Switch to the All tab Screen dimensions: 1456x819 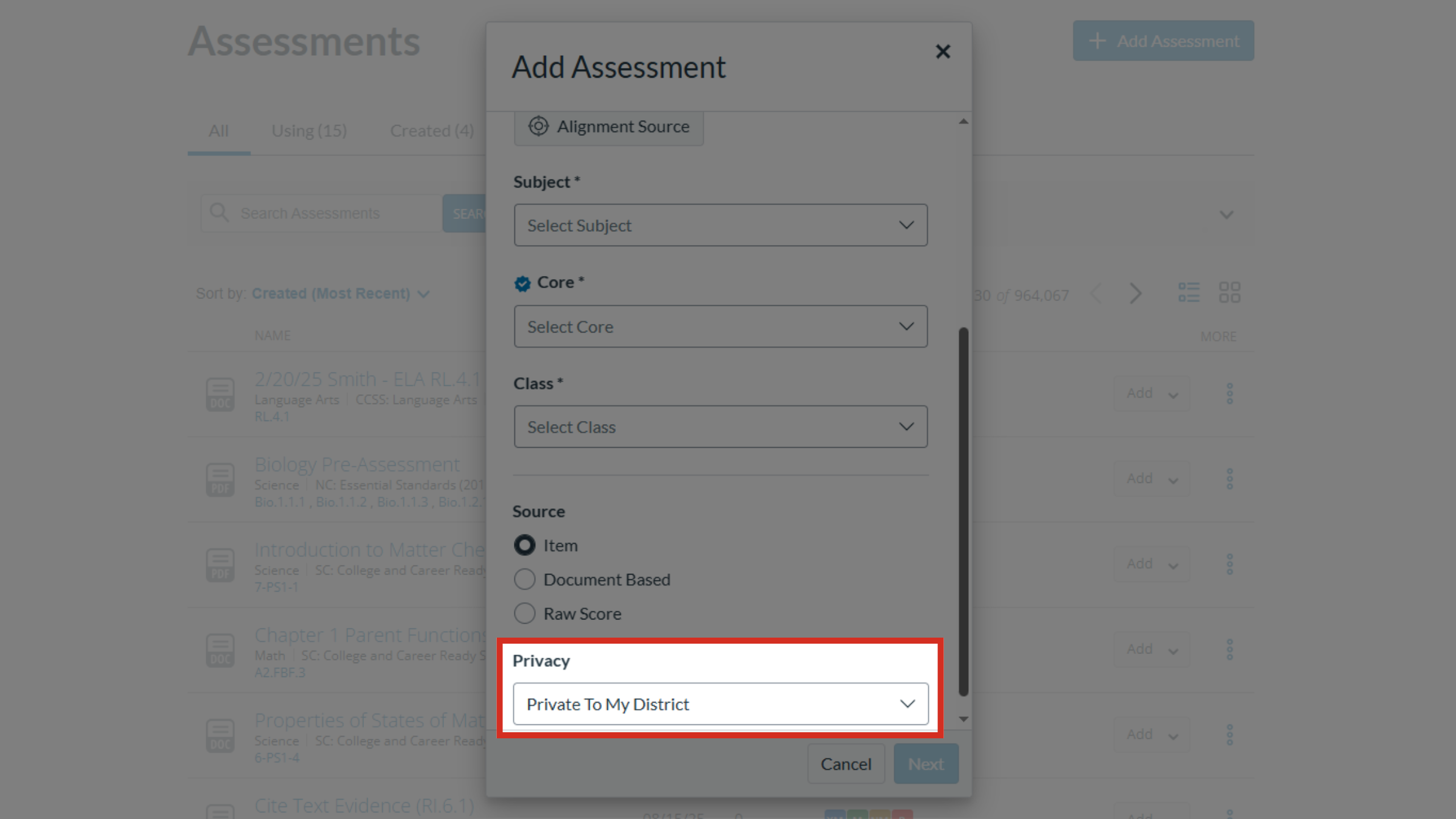click(x=218, y=131)
